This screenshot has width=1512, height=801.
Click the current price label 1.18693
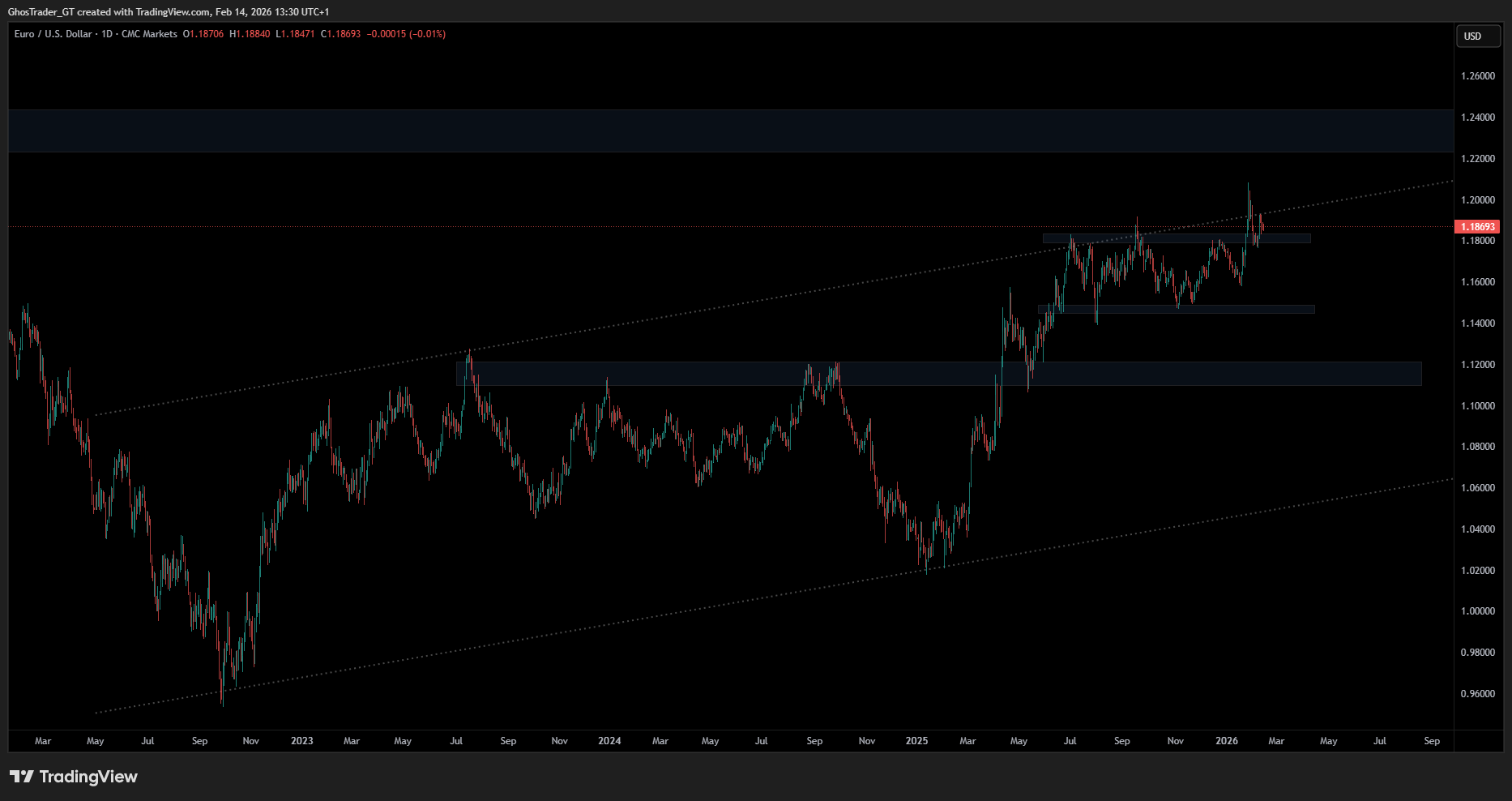click(x=1479, y=227)
